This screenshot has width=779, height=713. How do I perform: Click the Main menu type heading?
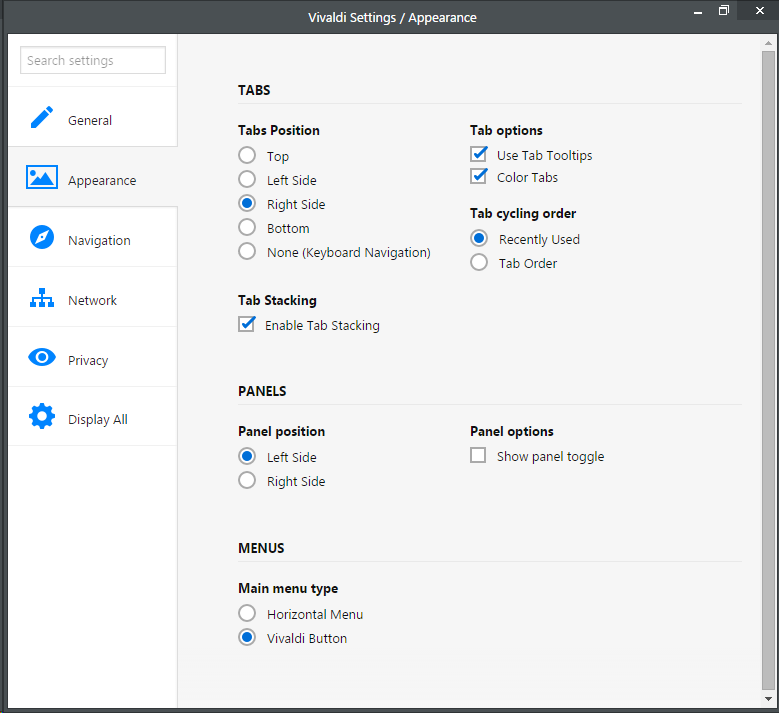[x=288, y=589]
